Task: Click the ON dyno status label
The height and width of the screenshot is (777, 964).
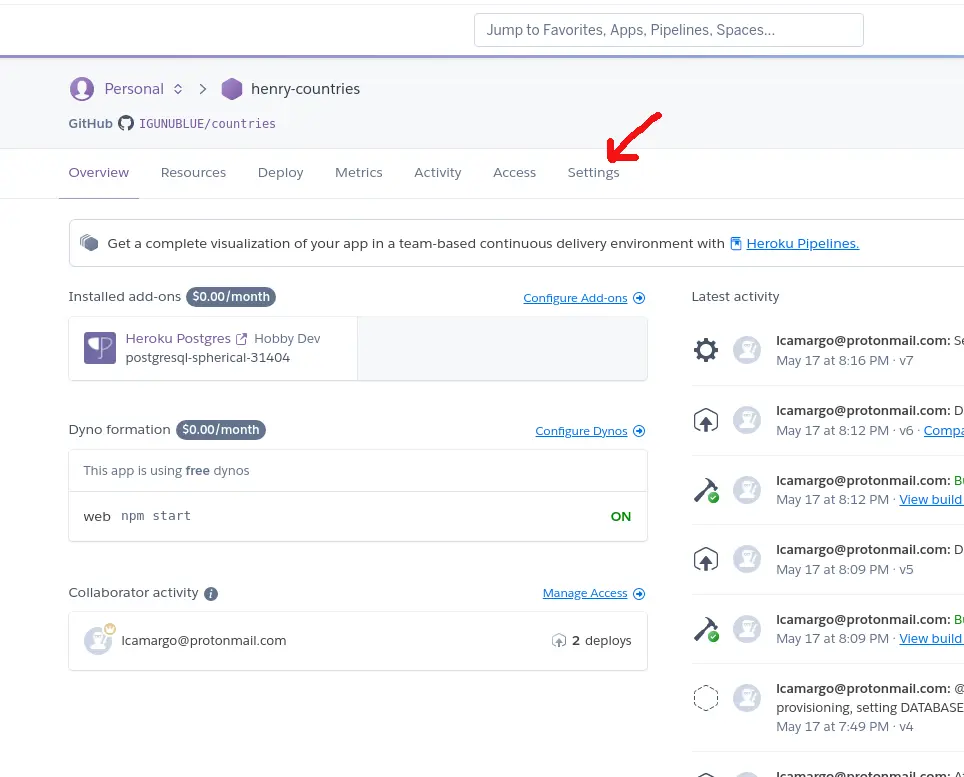Action: (x=621, y=516)
